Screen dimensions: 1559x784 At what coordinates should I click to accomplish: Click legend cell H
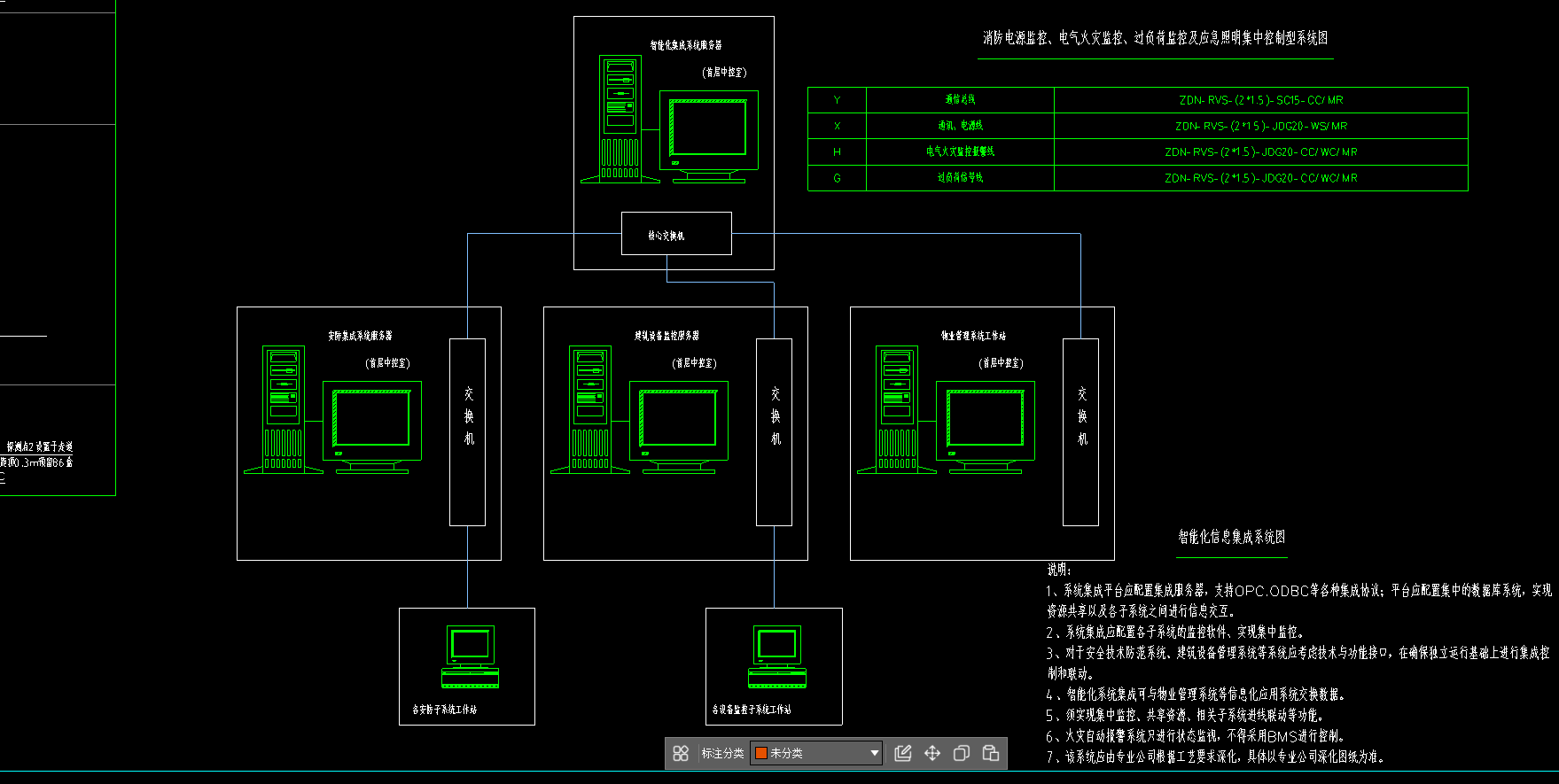tap(837, 151)
